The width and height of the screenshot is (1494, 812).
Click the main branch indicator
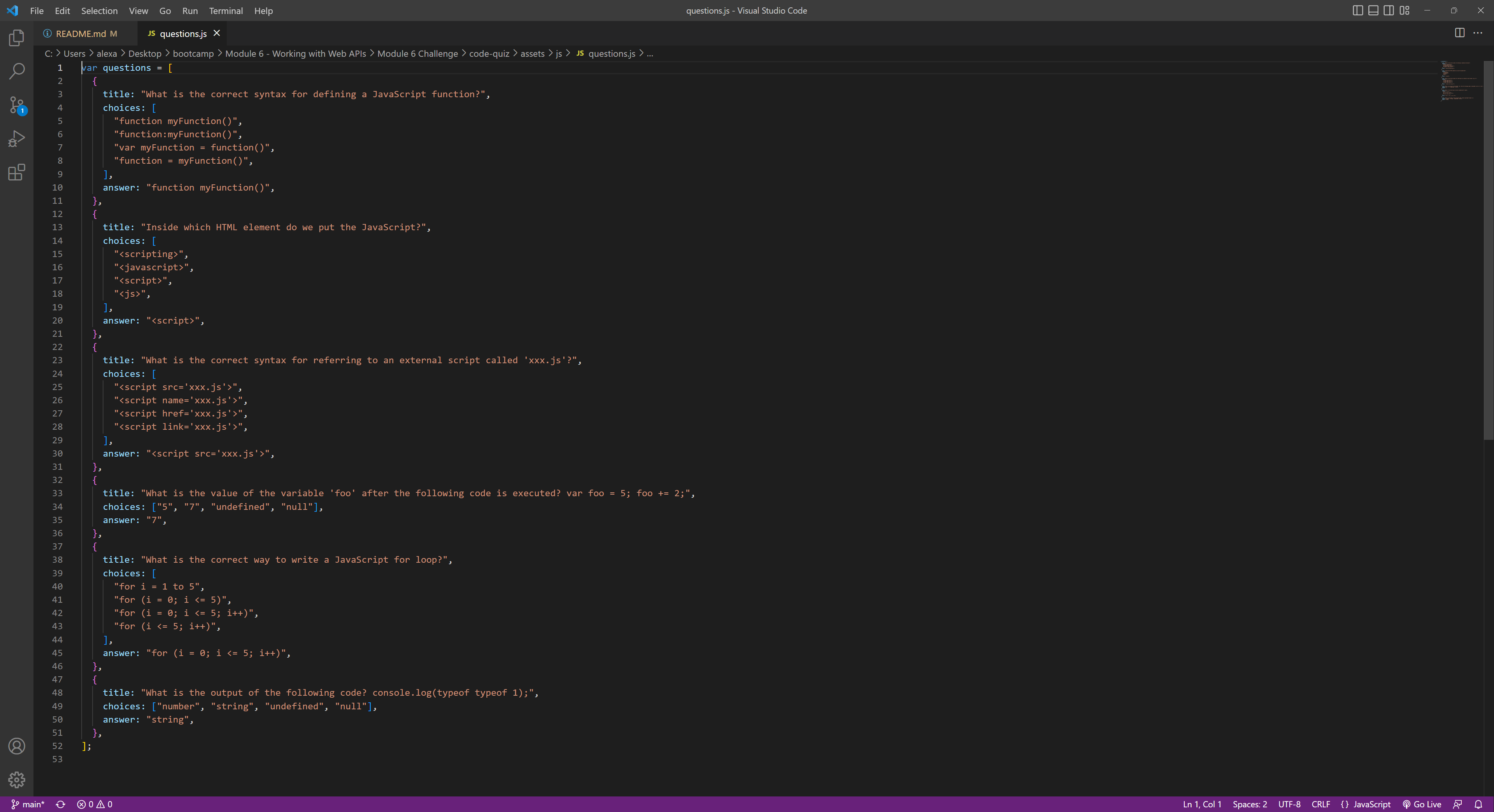(28, 804)
